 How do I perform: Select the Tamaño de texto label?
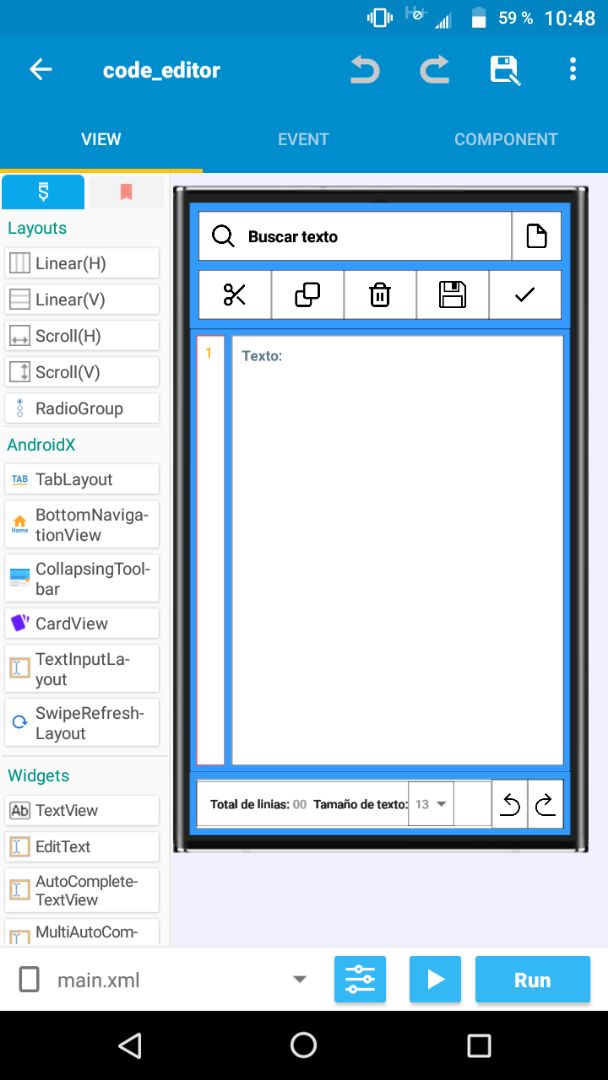pos(360,804)
